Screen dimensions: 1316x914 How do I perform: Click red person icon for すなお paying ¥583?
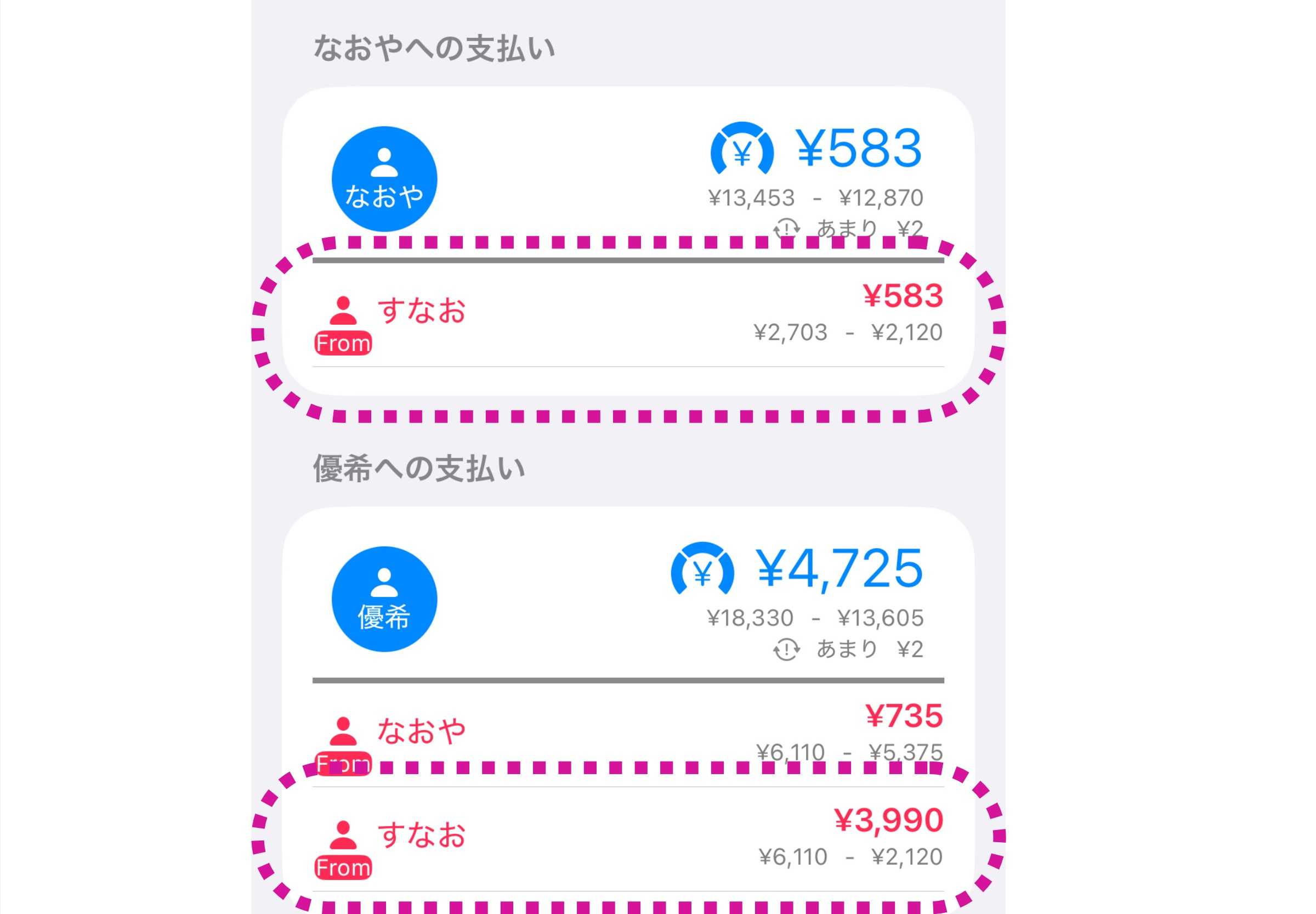point(343,311)
